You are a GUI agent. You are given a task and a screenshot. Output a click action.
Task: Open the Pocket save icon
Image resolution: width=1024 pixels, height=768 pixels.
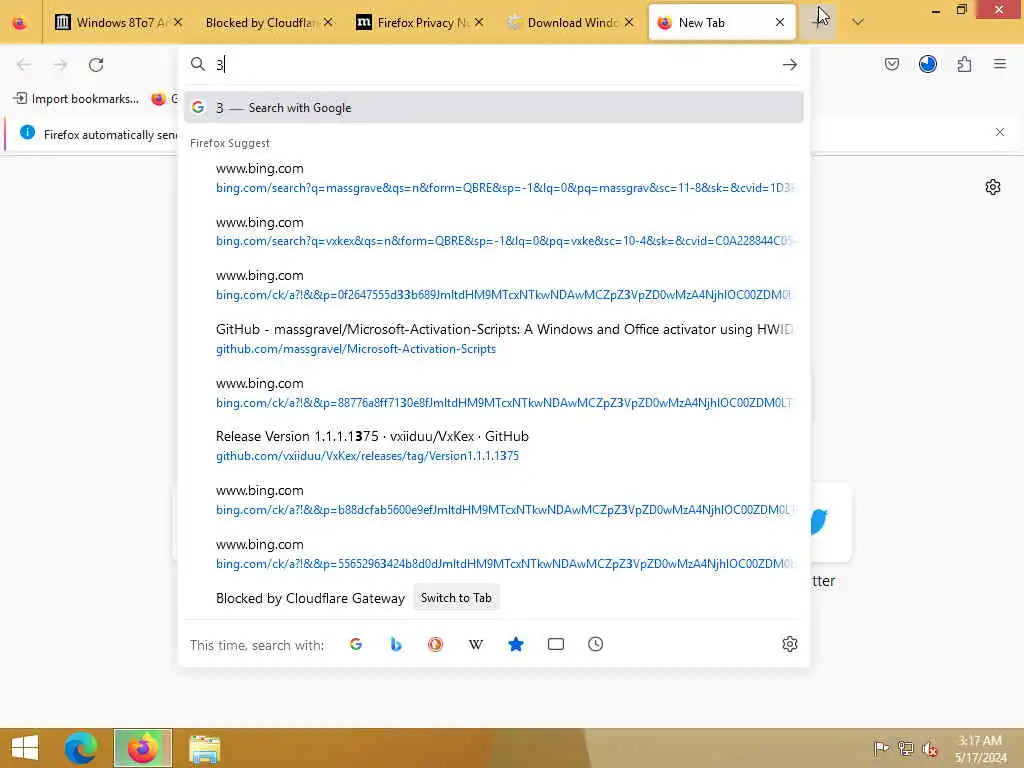tap(892, 65)
